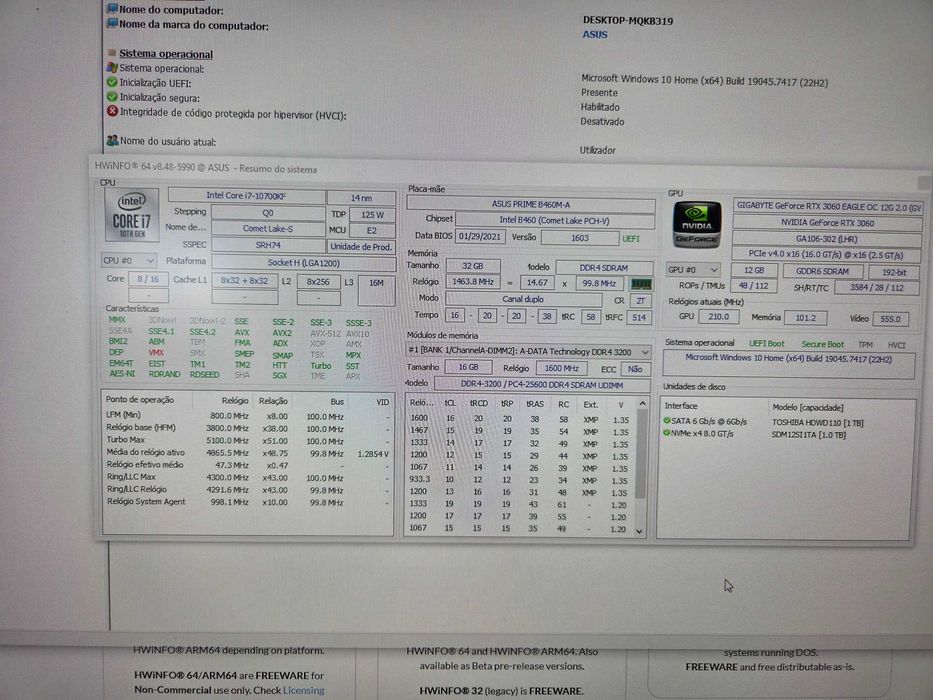933x700 pixels.
Task: Select the Turbo Max operating point row
Action: pyautogui.click(x=248, y=440)
